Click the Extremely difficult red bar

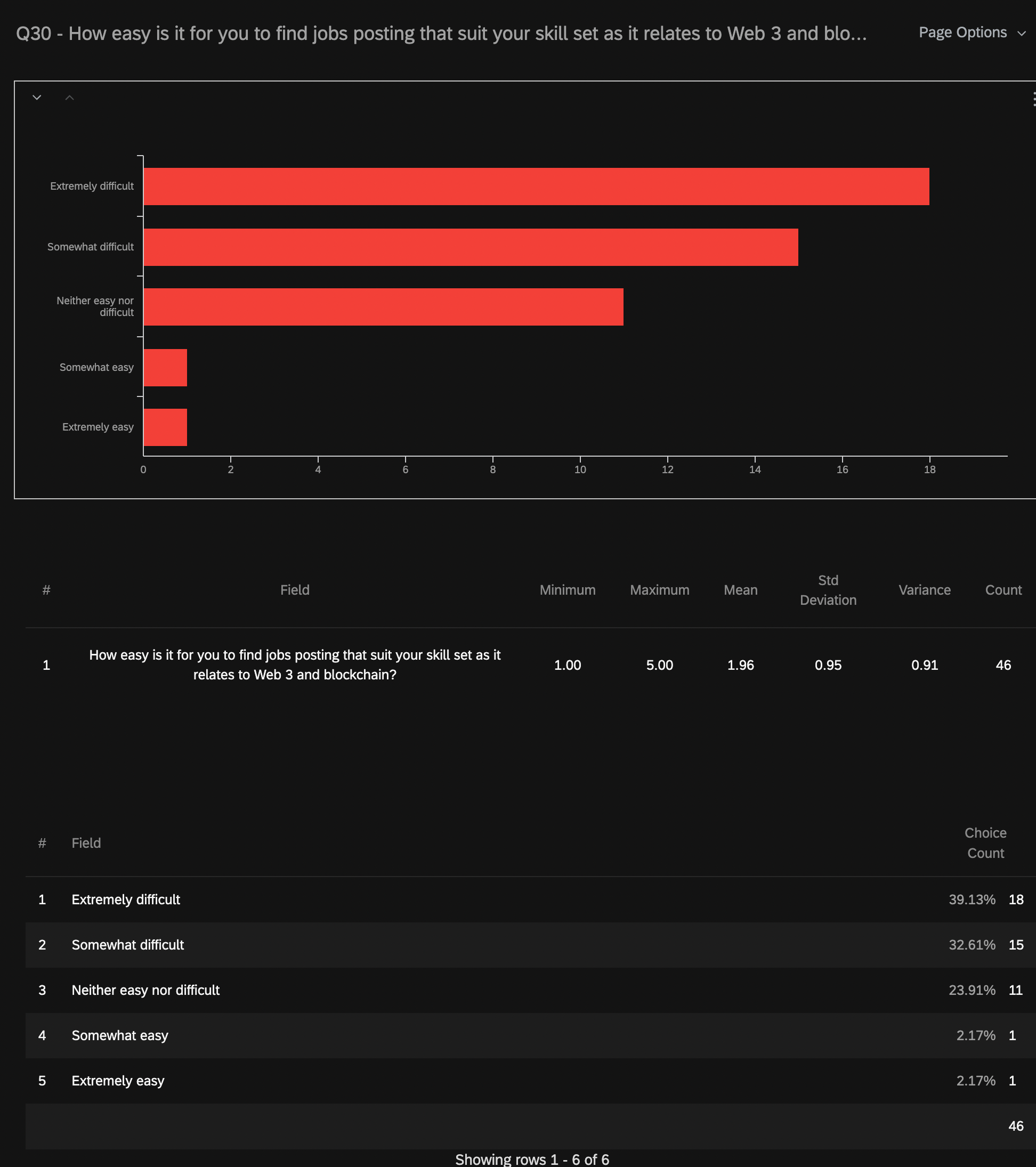(x=536, y=187)
